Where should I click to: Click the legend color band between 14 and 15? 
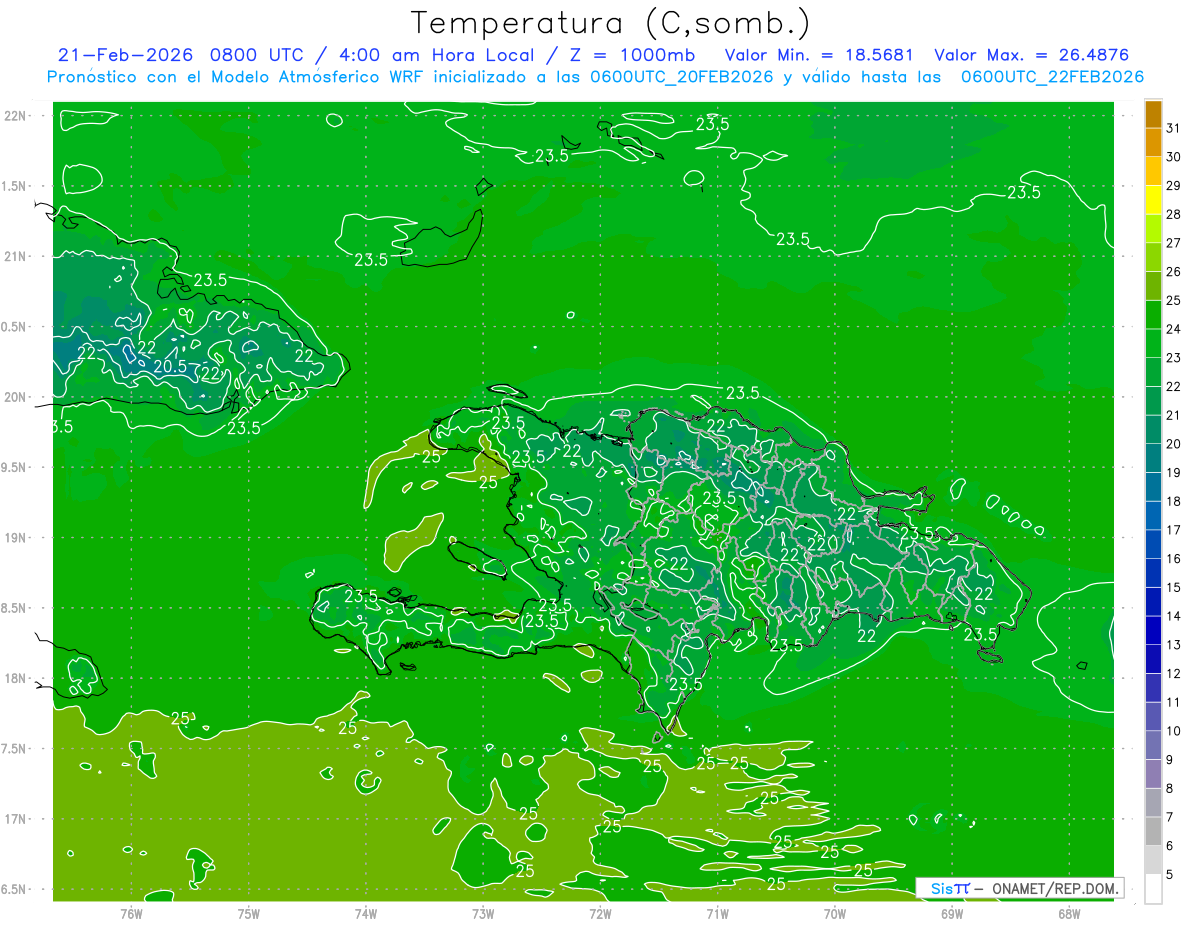[1153, 602]
